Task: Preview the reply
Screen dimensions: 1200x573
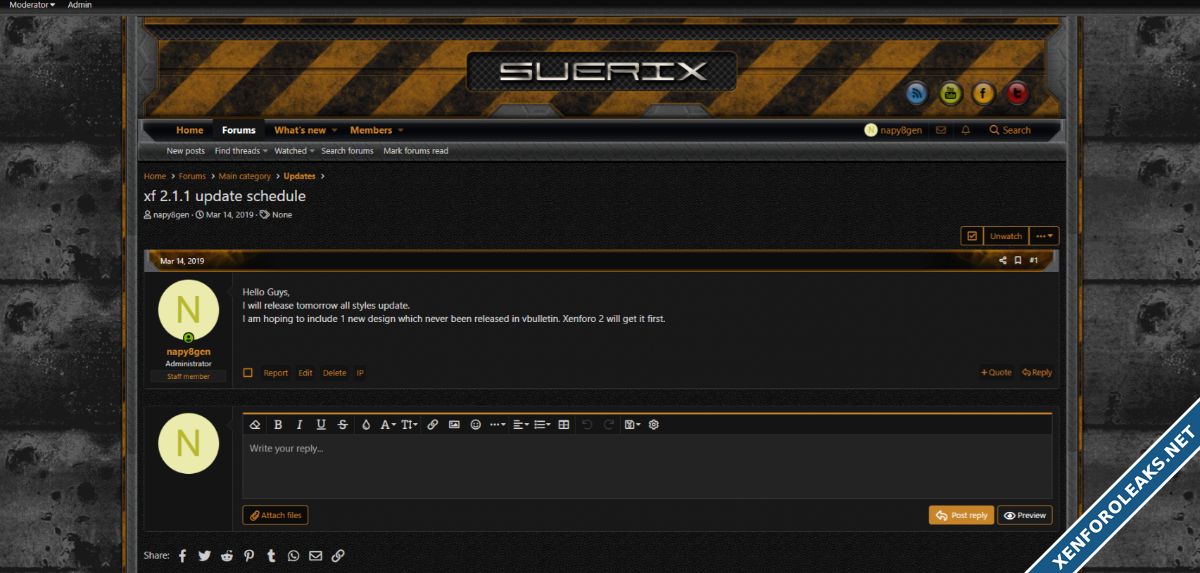Action: pyautogui.click(x=1025, y=515)
